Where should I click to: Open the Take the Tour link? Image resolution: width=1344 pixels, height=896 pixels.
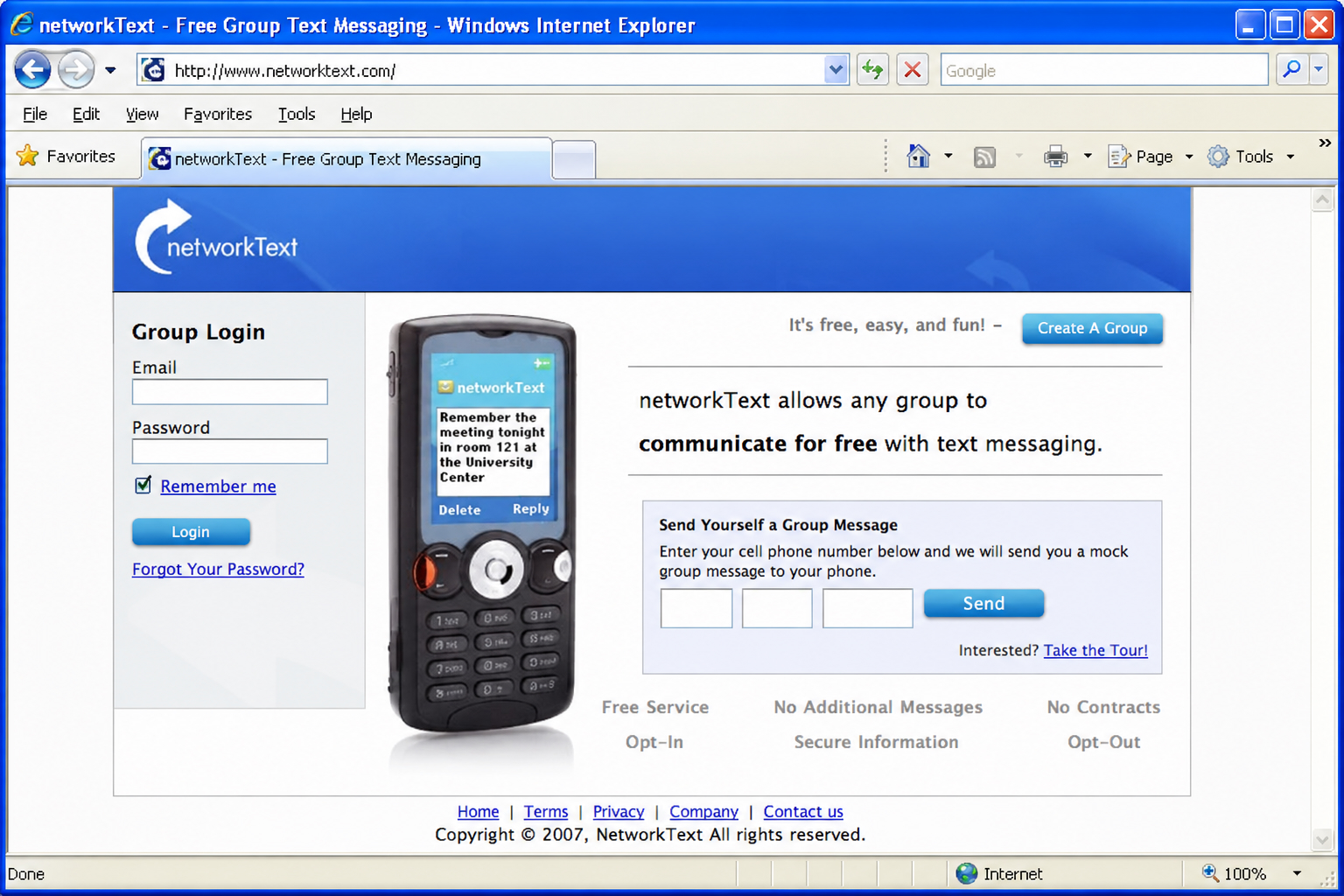1095,650
